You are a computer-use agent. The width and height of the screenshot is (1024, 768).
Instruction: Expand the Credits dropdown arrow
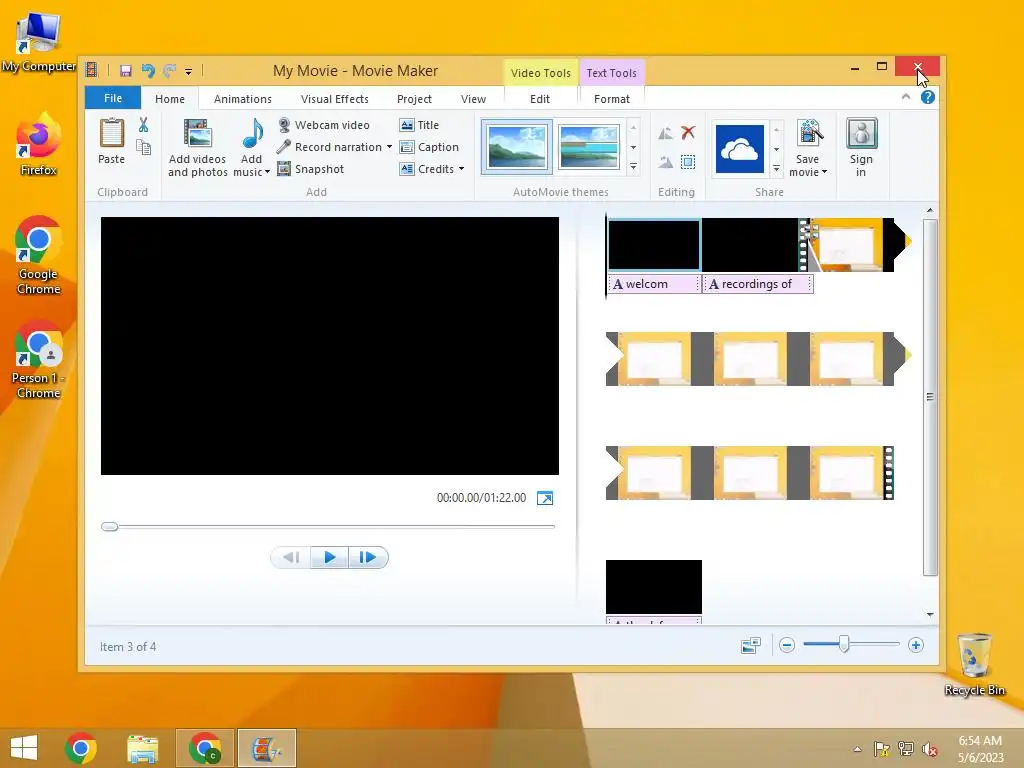(461, 169)
